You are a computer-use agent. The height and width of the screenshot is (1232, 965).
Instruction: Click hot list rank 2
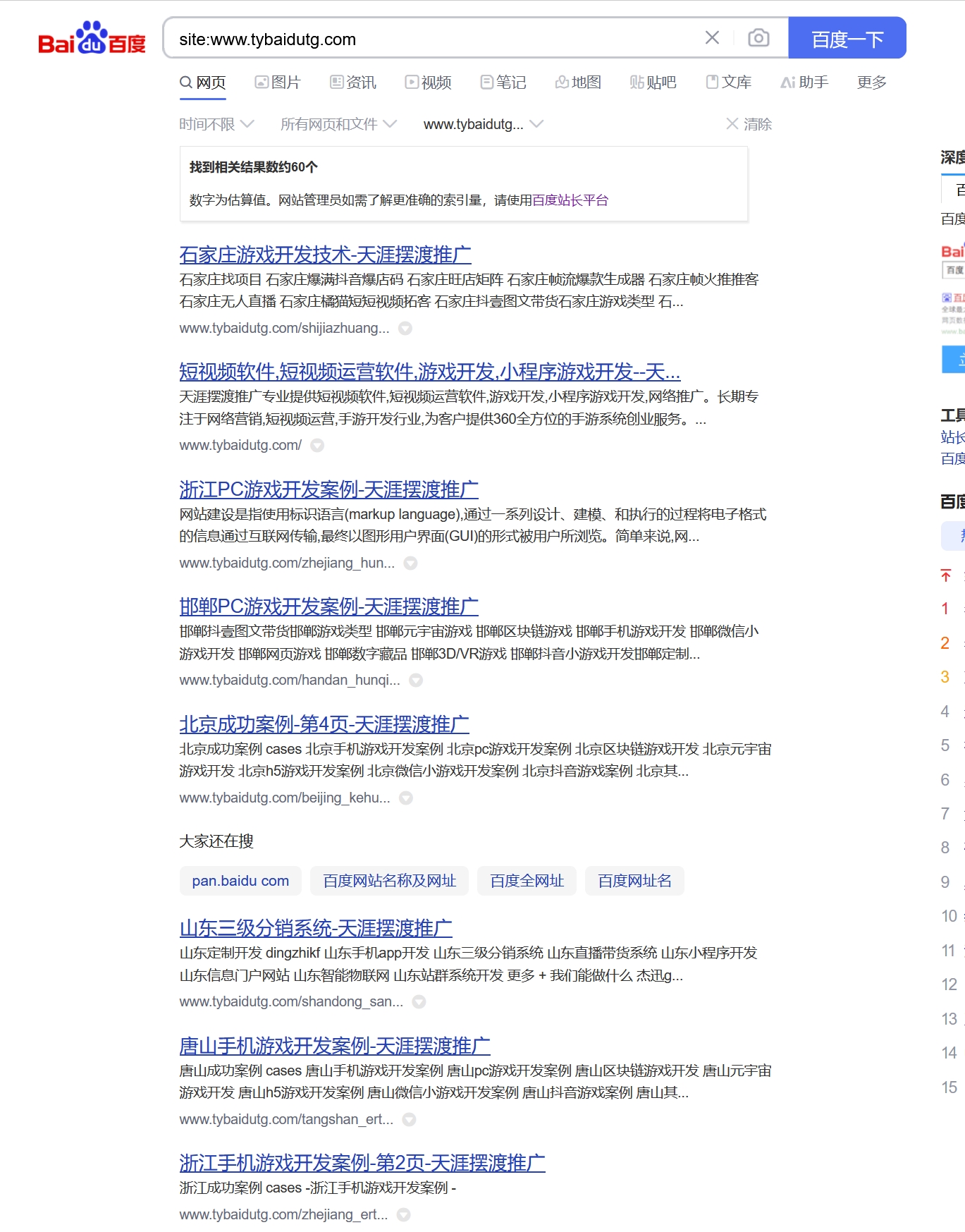[945, 643]
